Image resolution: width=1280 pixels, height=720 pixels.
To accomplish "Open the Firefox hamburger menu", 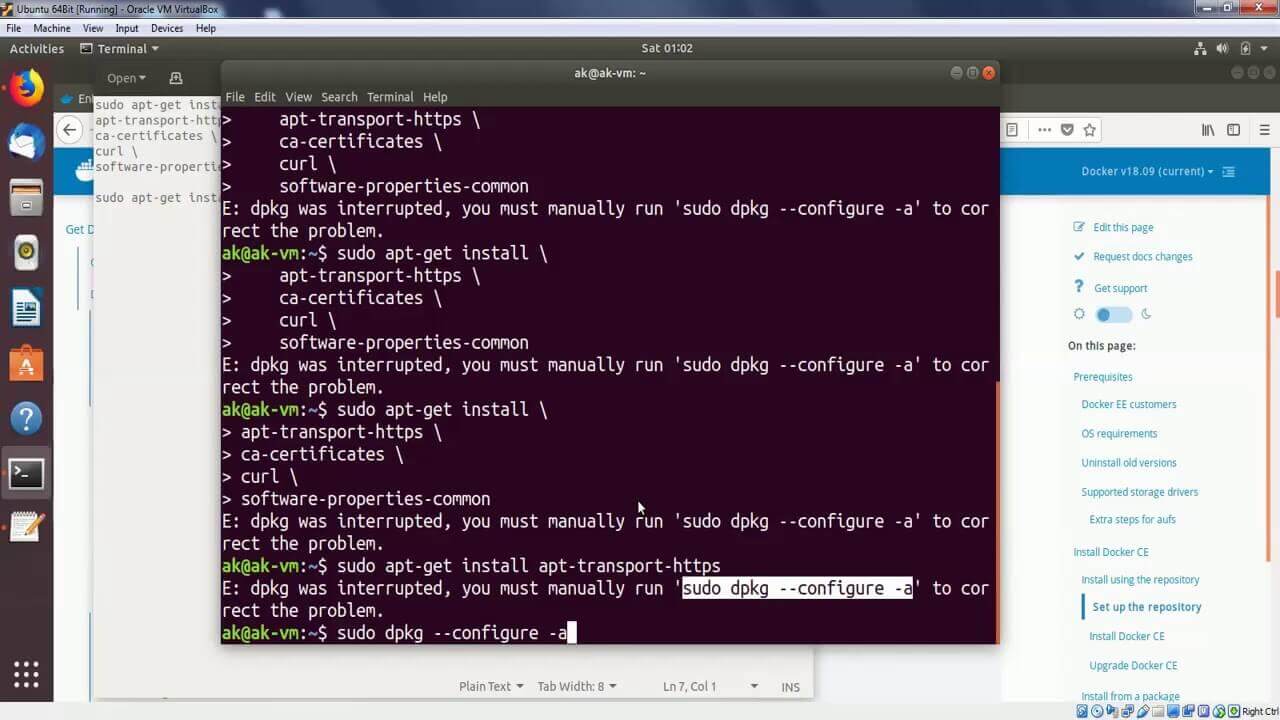I will [x=1262, y=129].
